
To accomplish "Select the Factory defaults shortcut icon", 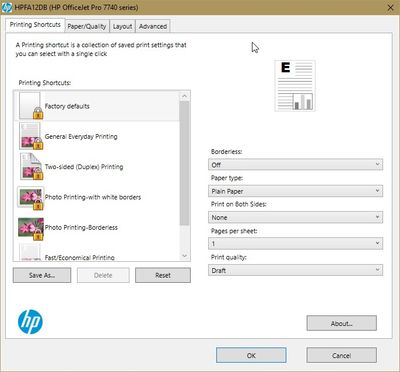I will 31,106.
